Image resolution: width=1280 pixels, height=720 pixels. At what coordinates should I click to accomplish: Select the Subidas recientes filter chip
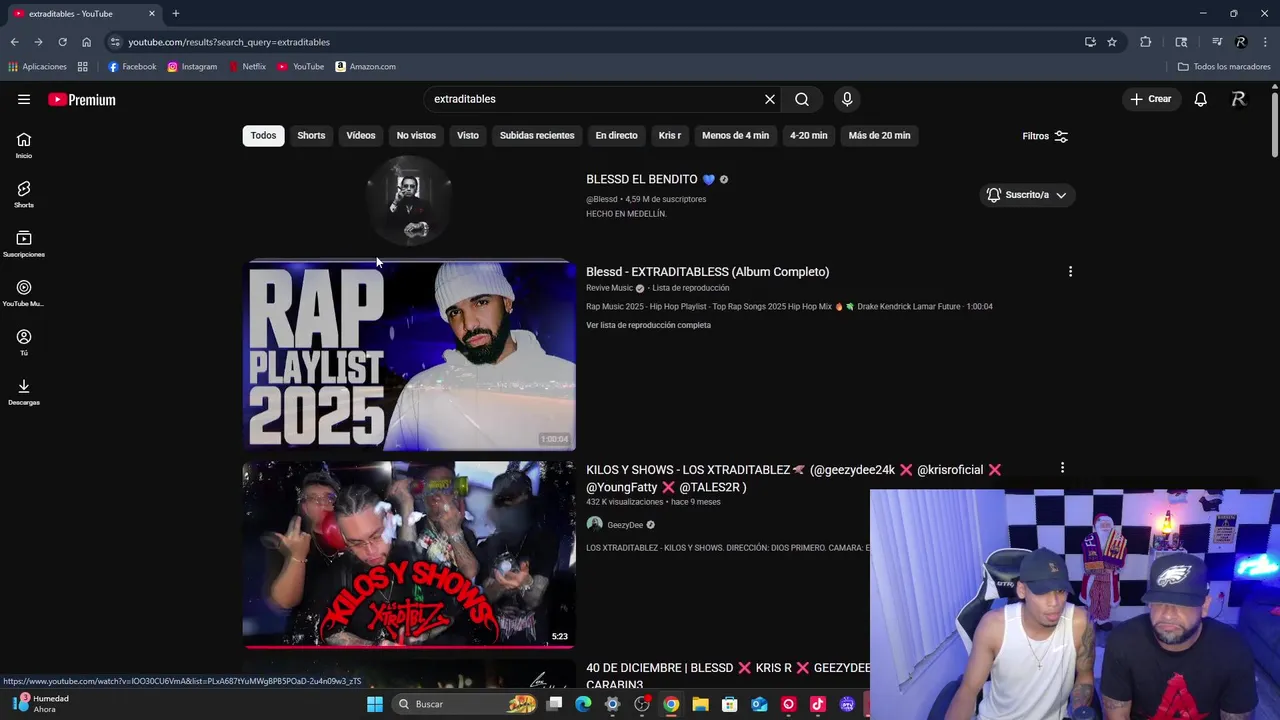coord(537,136)
